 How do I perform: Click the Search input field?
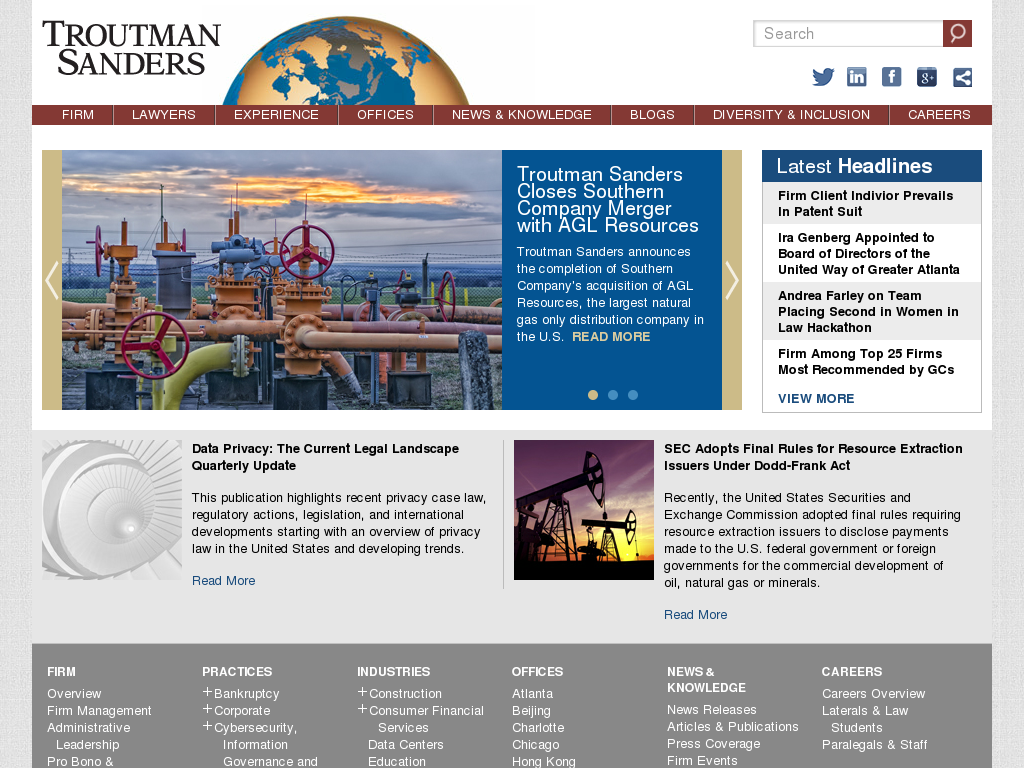point(848,33)
